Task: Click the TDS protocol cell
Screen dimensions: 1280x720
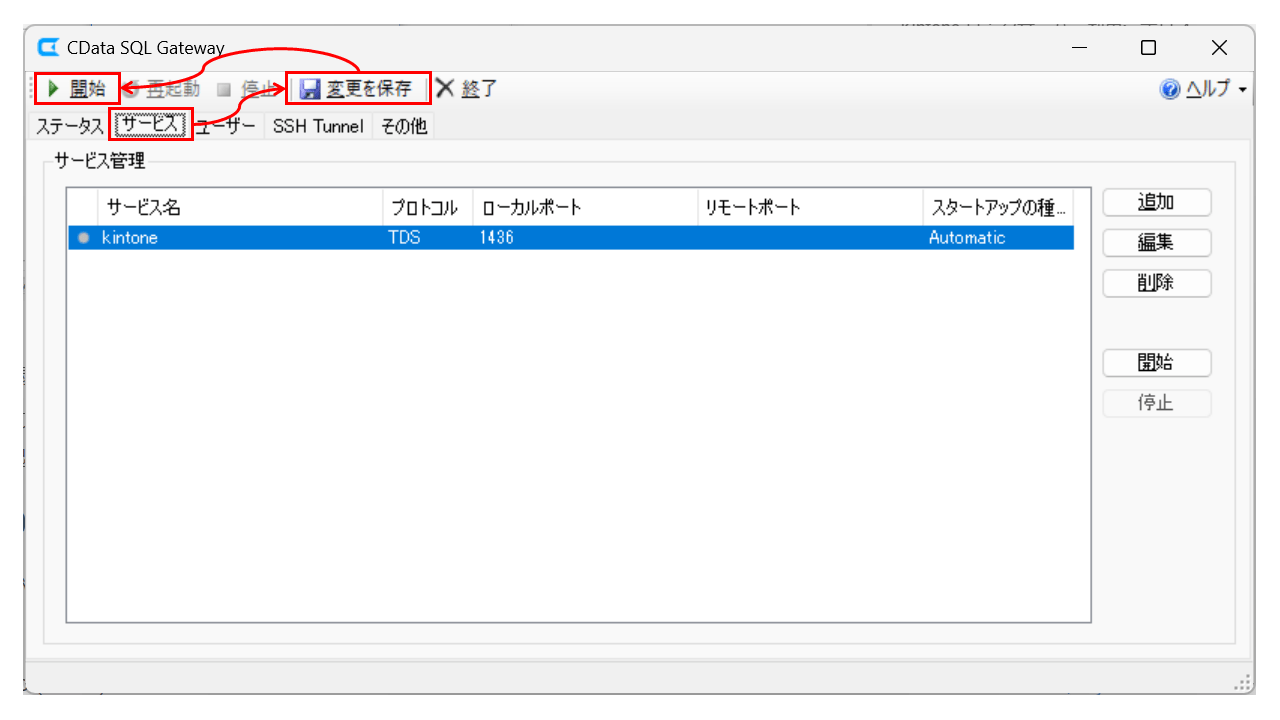Action: pyautogui.click(x=404, y=238)
